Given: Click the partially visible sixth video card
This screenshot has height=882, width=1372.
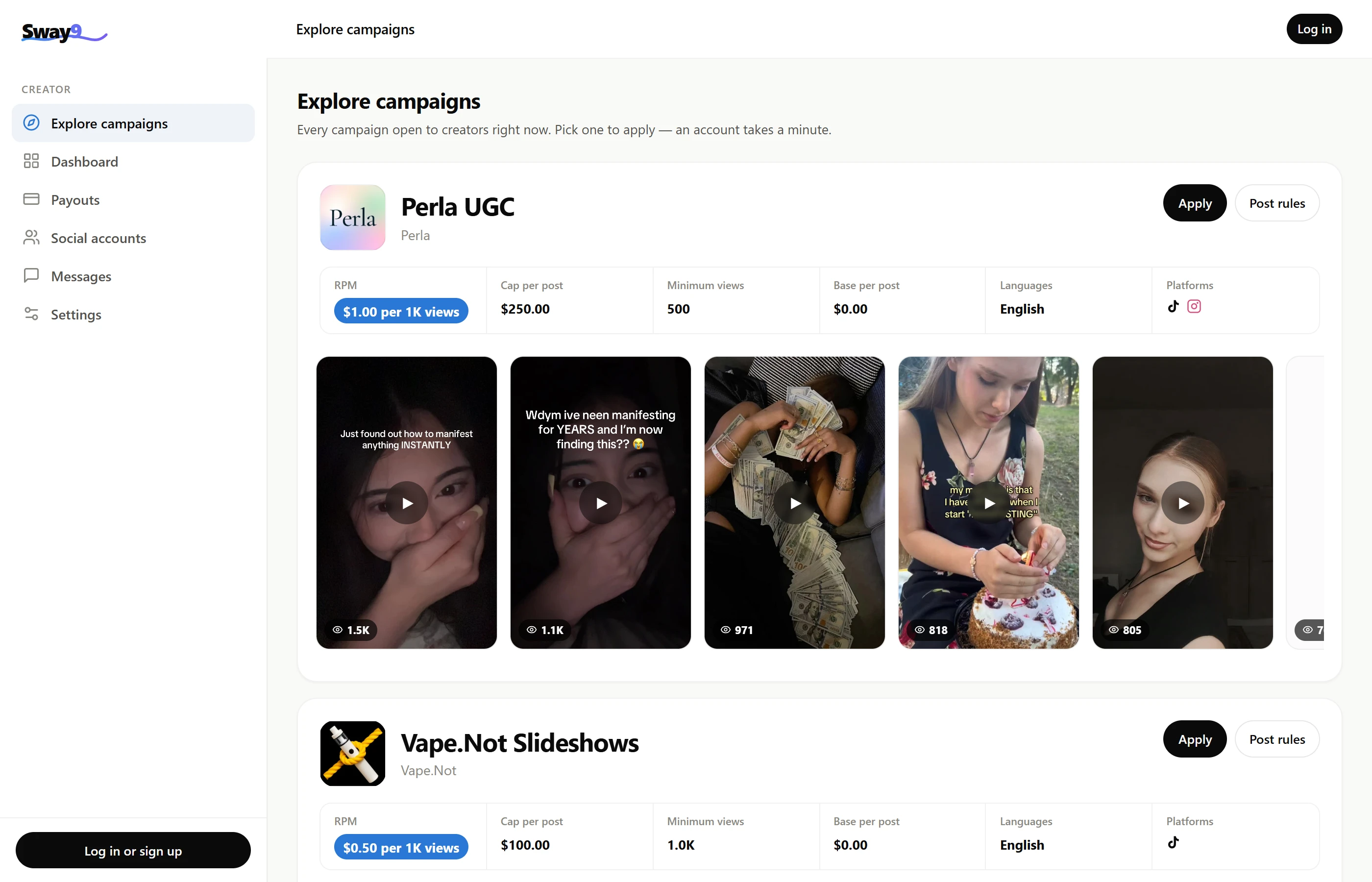Looking at the screenshot, I should click(x=1305, y=503).
